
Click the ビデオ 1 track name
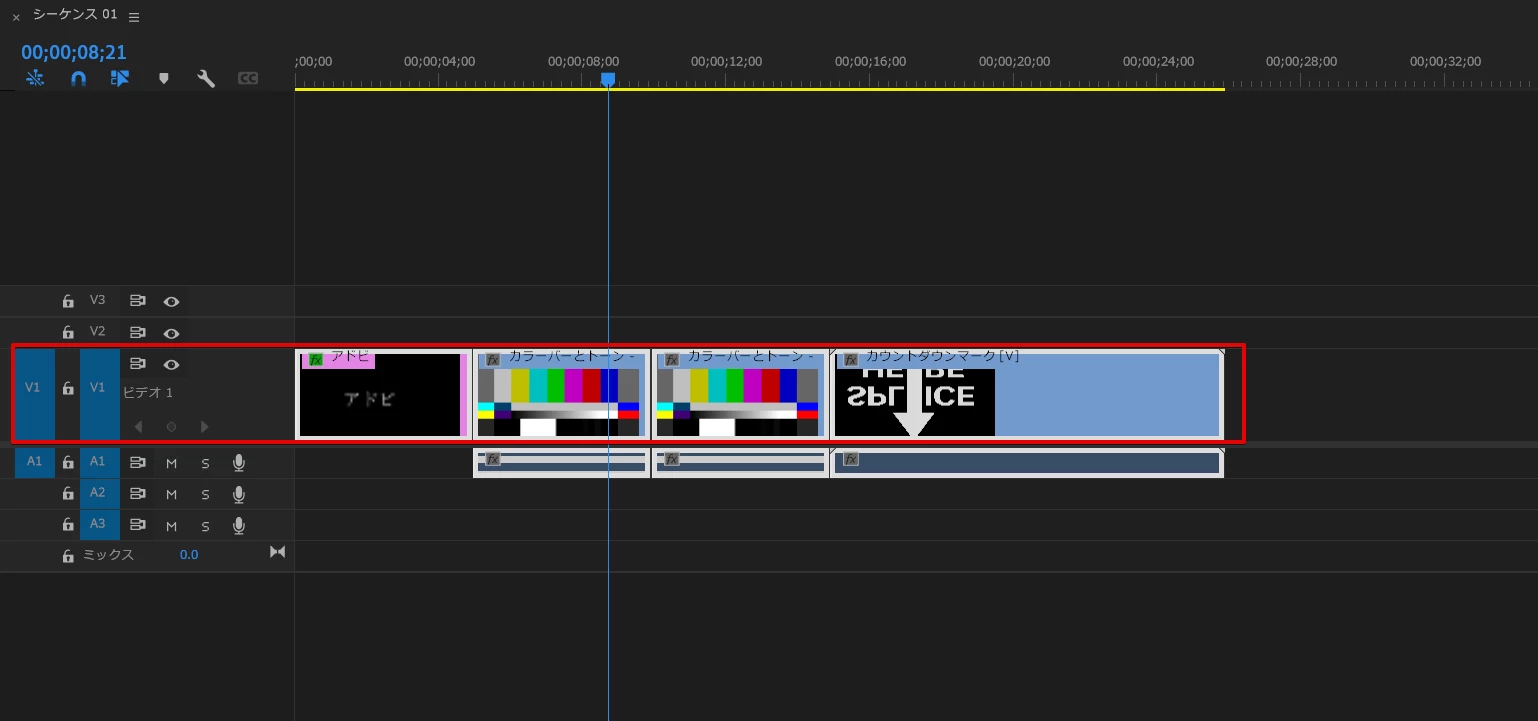(148, 393)
